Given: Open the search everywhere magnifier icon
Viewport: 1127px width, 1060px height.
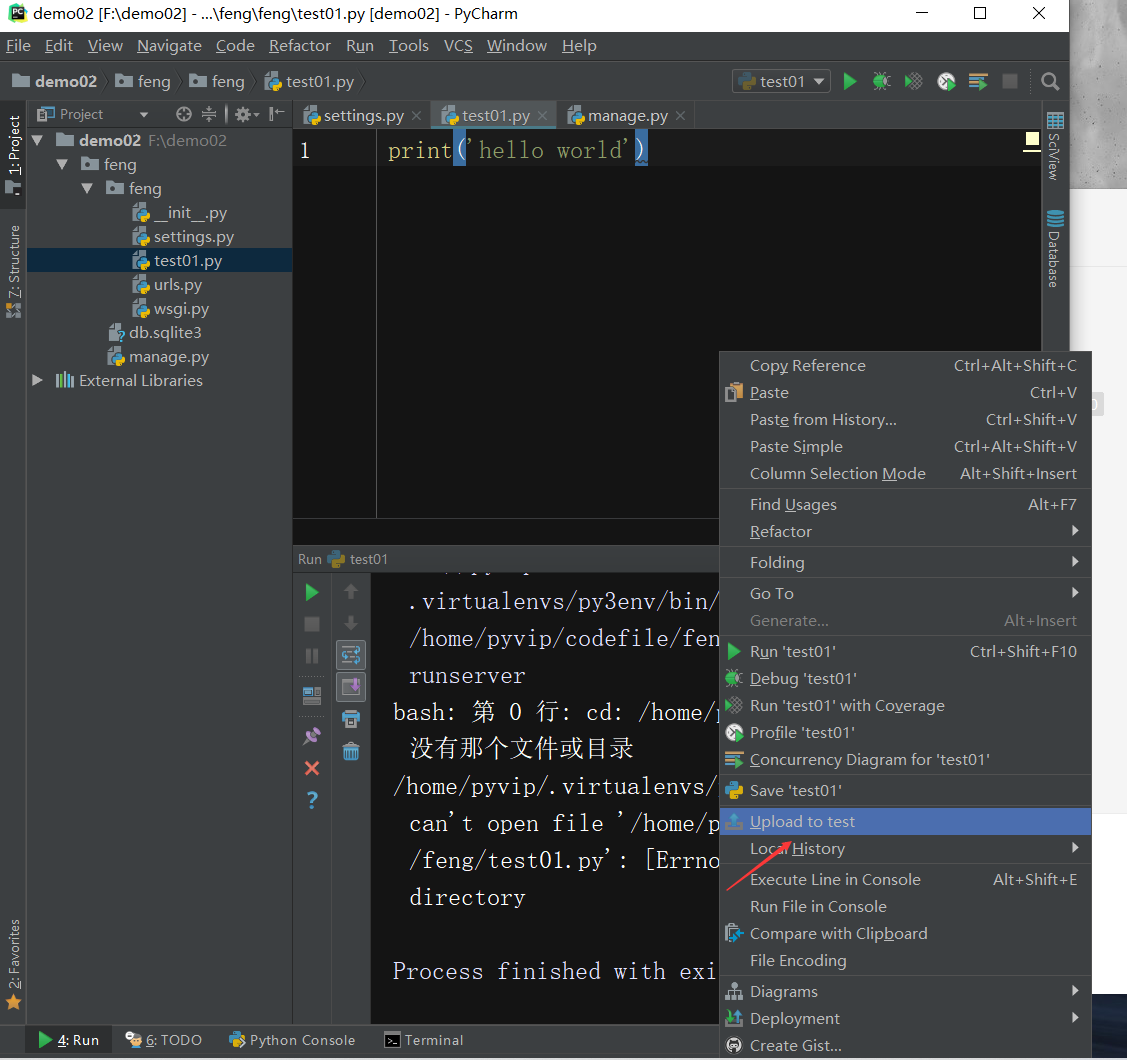Looking at the screenshot, I should 1050,82.
